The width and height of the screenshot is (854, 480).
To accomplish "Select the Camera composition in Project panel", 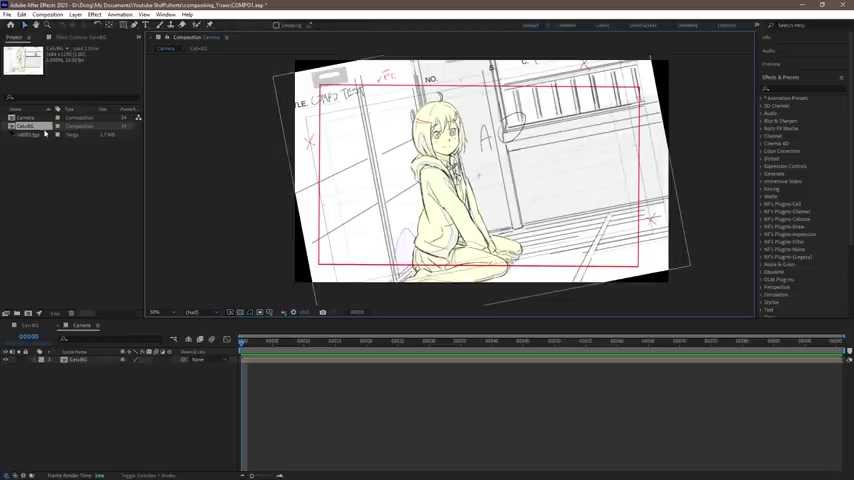I will pyautogui.click(x=25, y=118).
